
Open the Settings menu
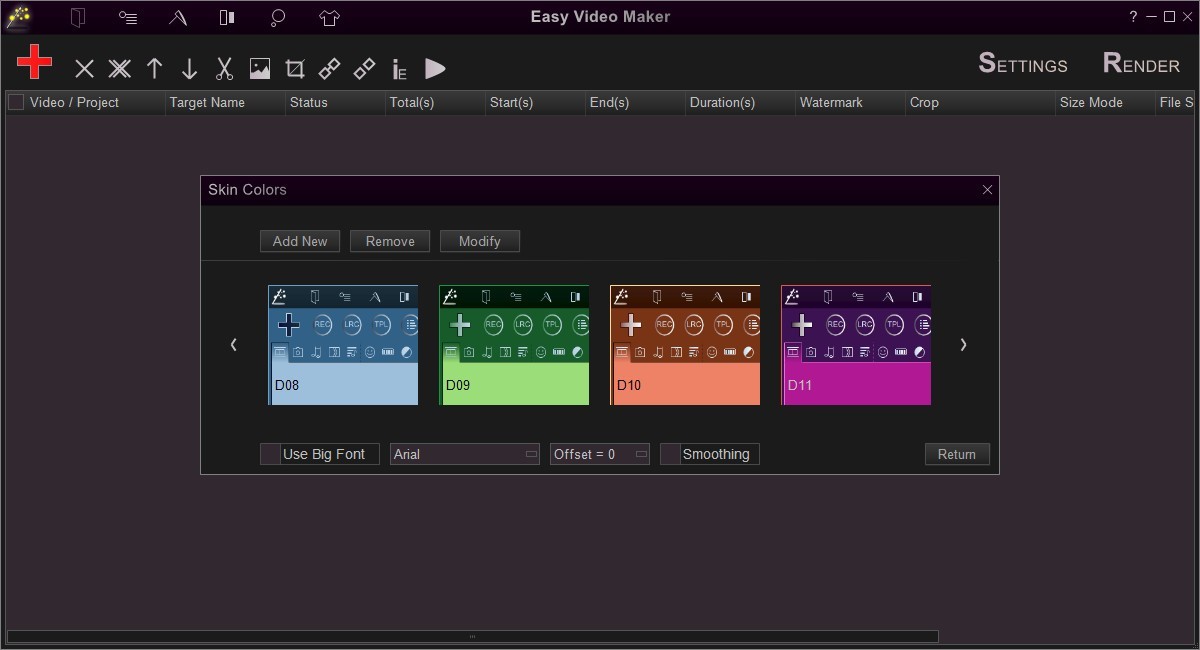(1022, 64)
